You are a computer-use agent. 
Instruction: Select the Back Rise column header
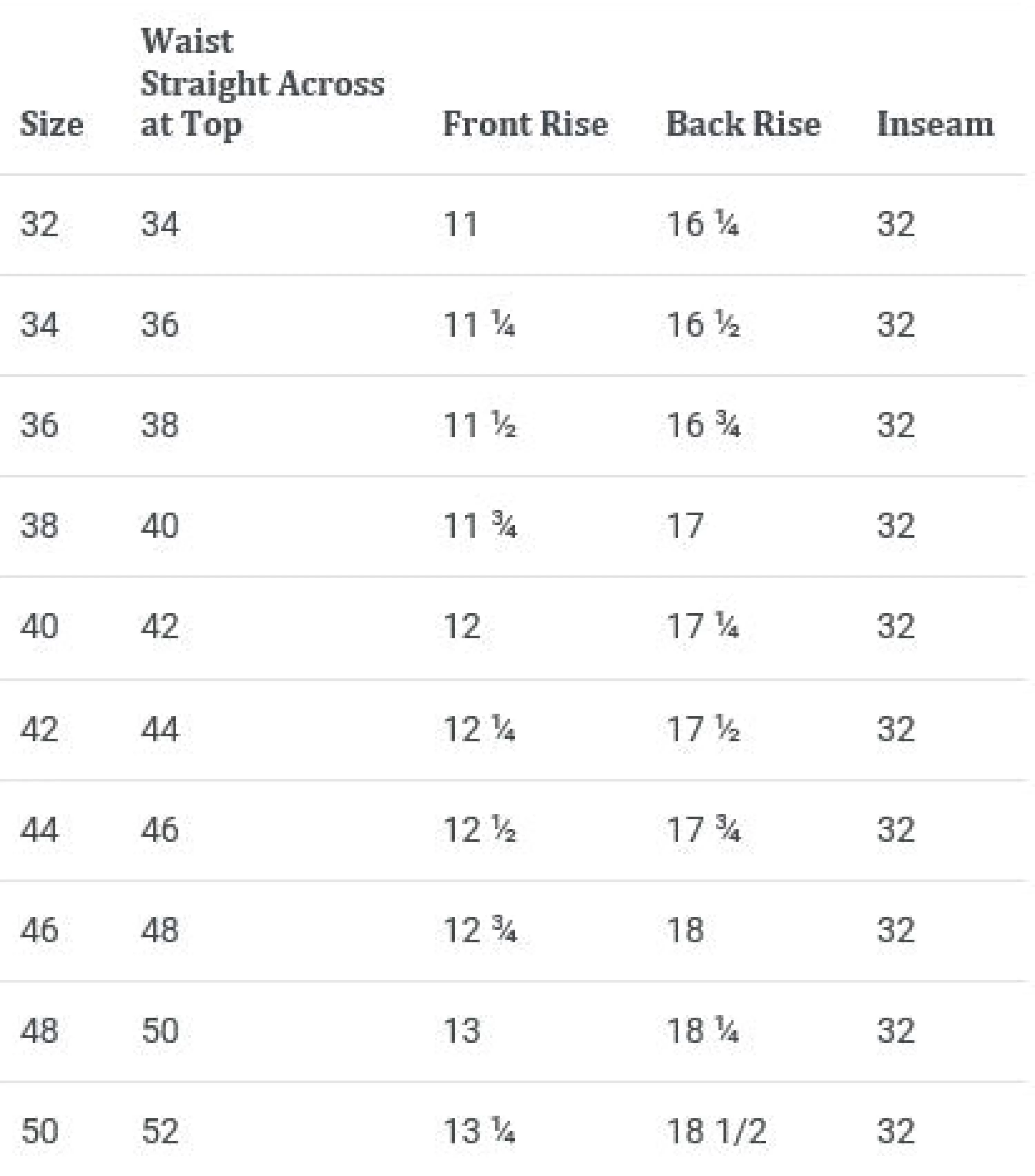click(743, 124)
